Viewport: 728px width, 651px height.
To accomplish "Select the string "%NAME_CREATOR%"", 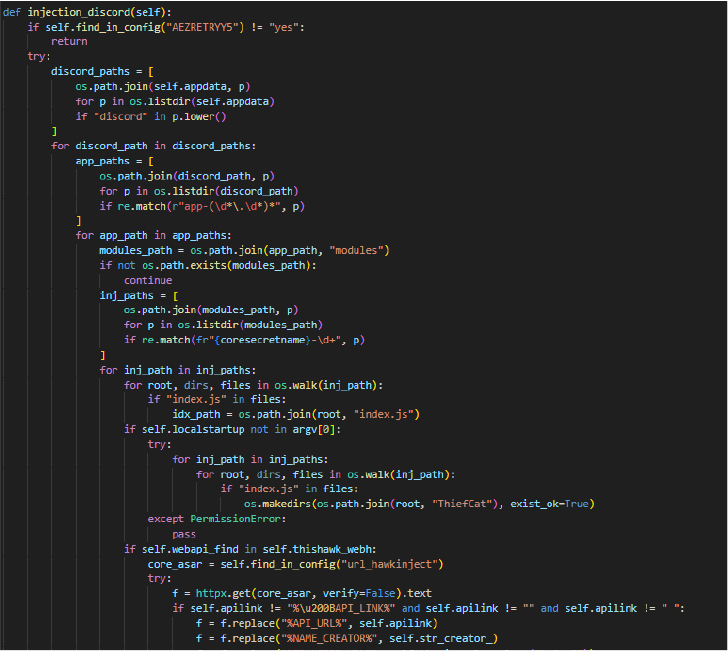I will (329, 639).
